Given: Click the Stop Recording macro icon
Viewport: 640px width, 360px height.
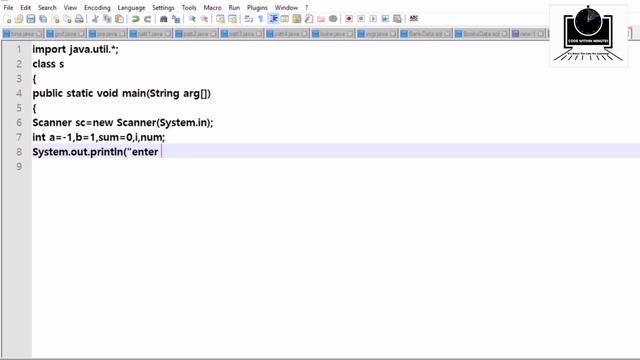Looking at the screenshot, I should [361, 19].
